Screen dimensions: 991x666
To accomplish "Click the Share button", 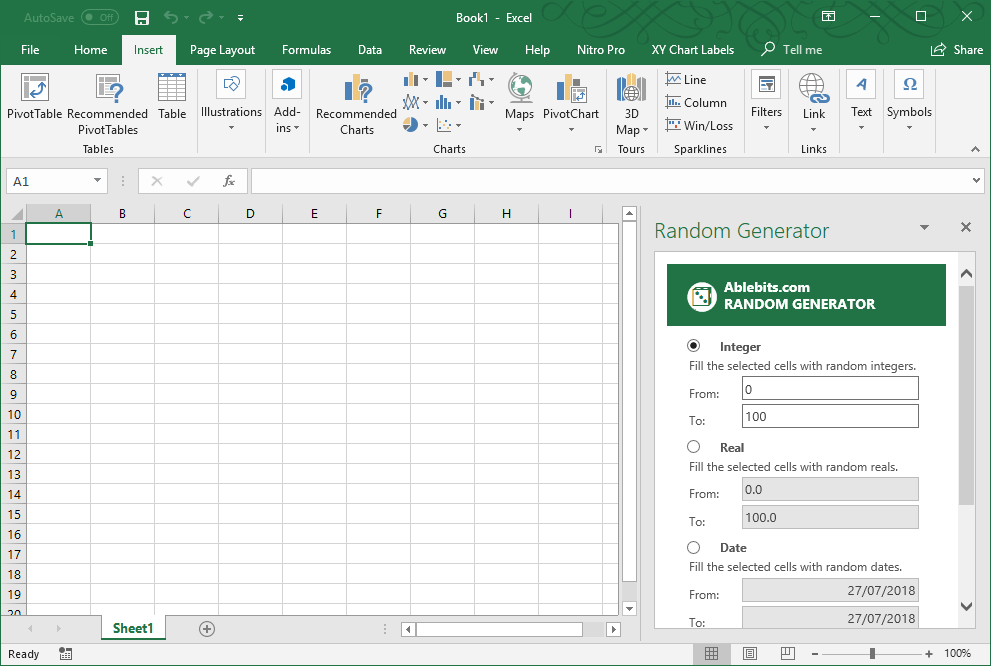I will coord(957,50).
